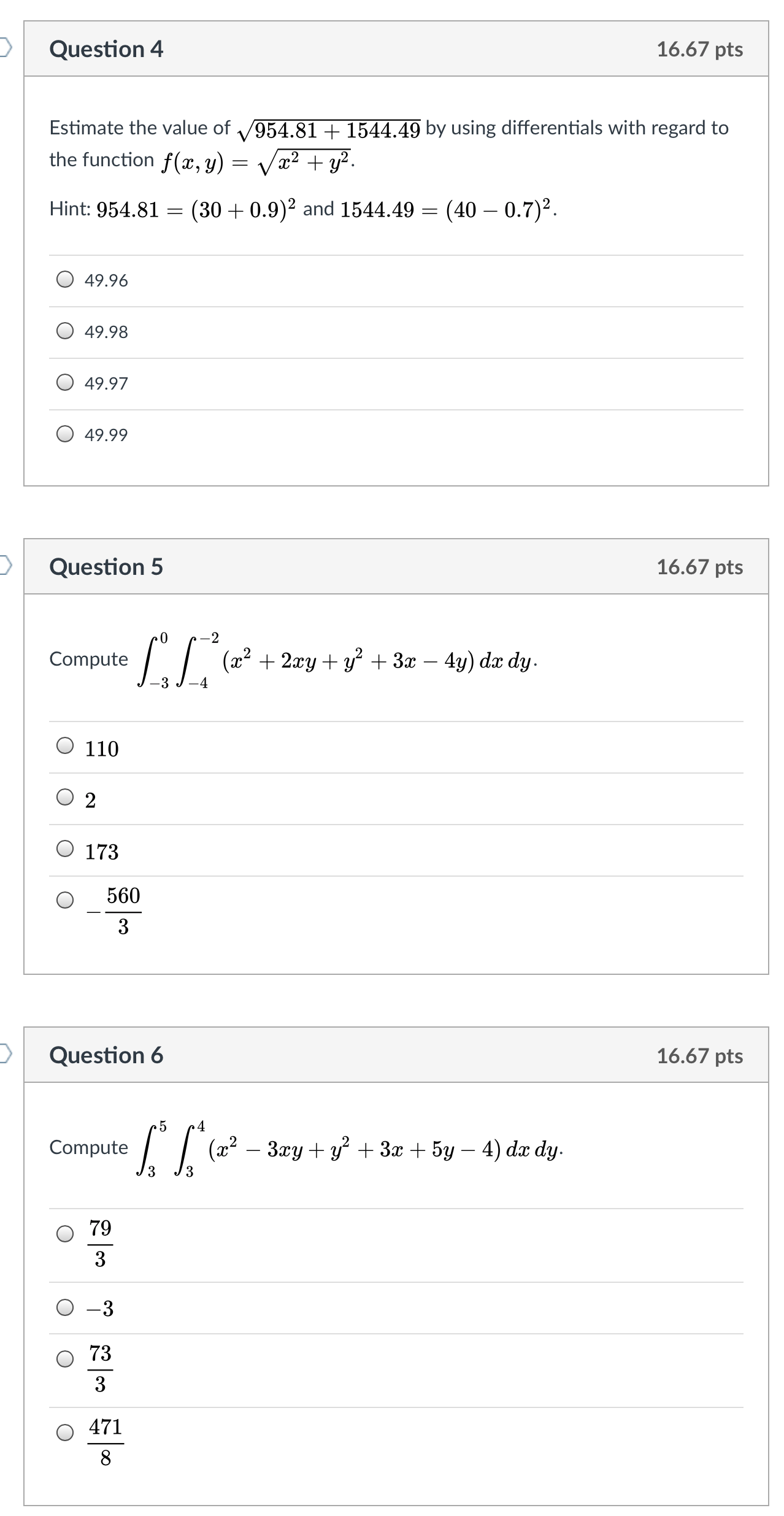Viewport: 784px width, 1516px height.
Task: Click the Question 4 heading
Action: pos(106,49)
